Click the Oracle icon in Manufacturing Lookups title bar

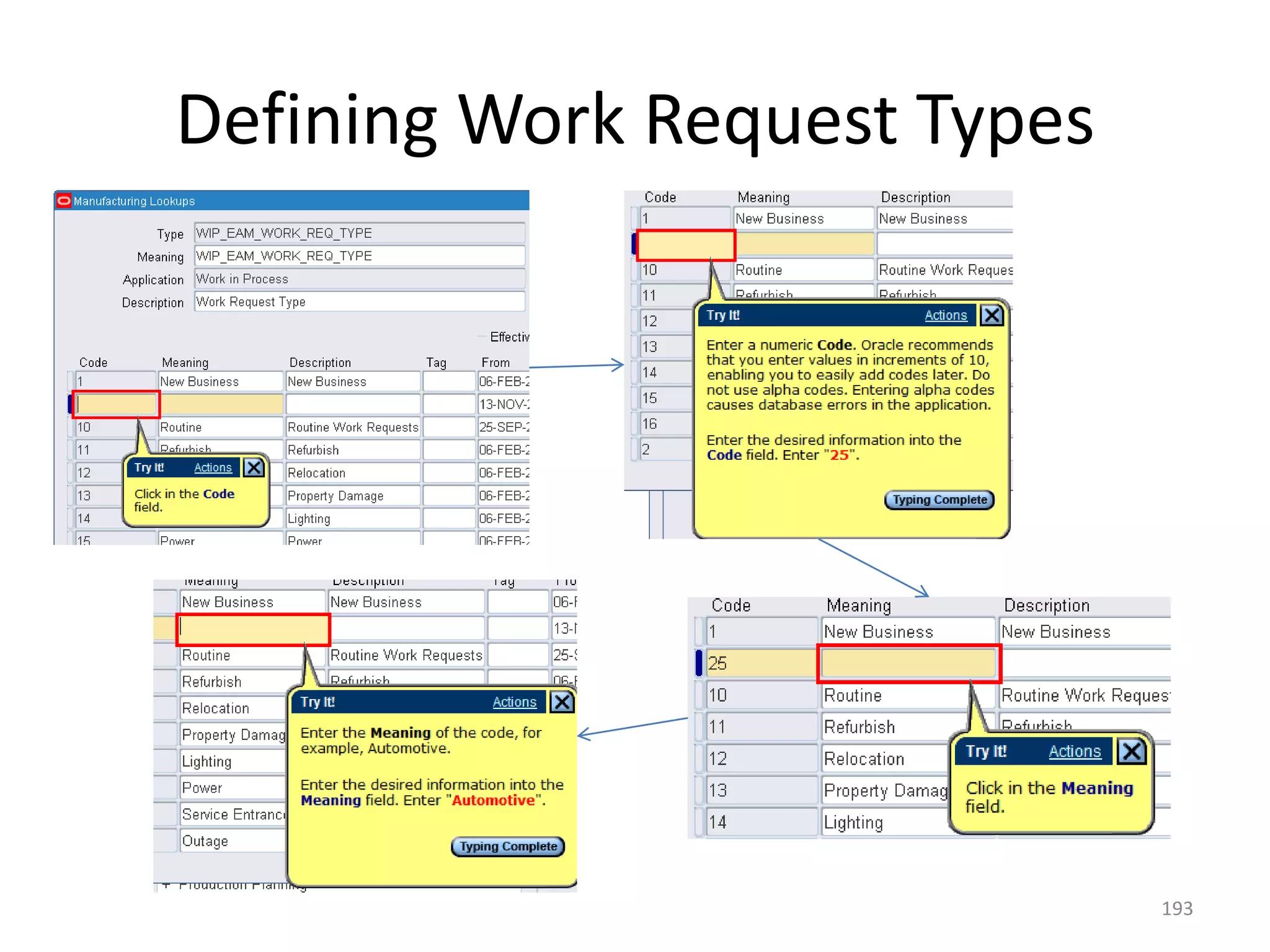[x=63, y=201]
